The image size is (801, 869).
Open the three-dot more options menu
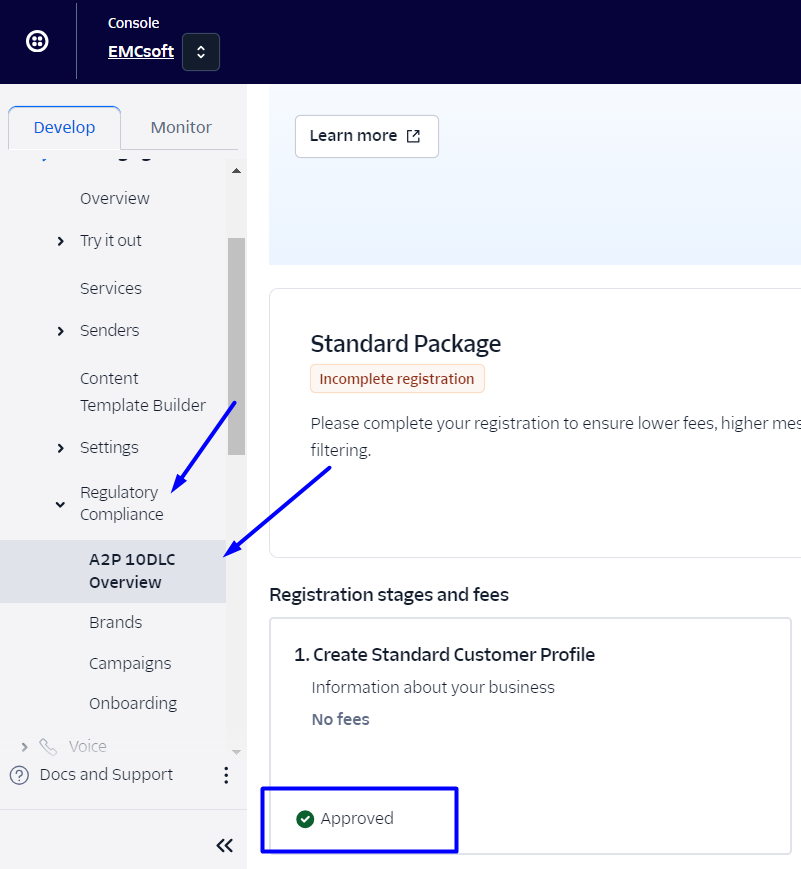226,775
